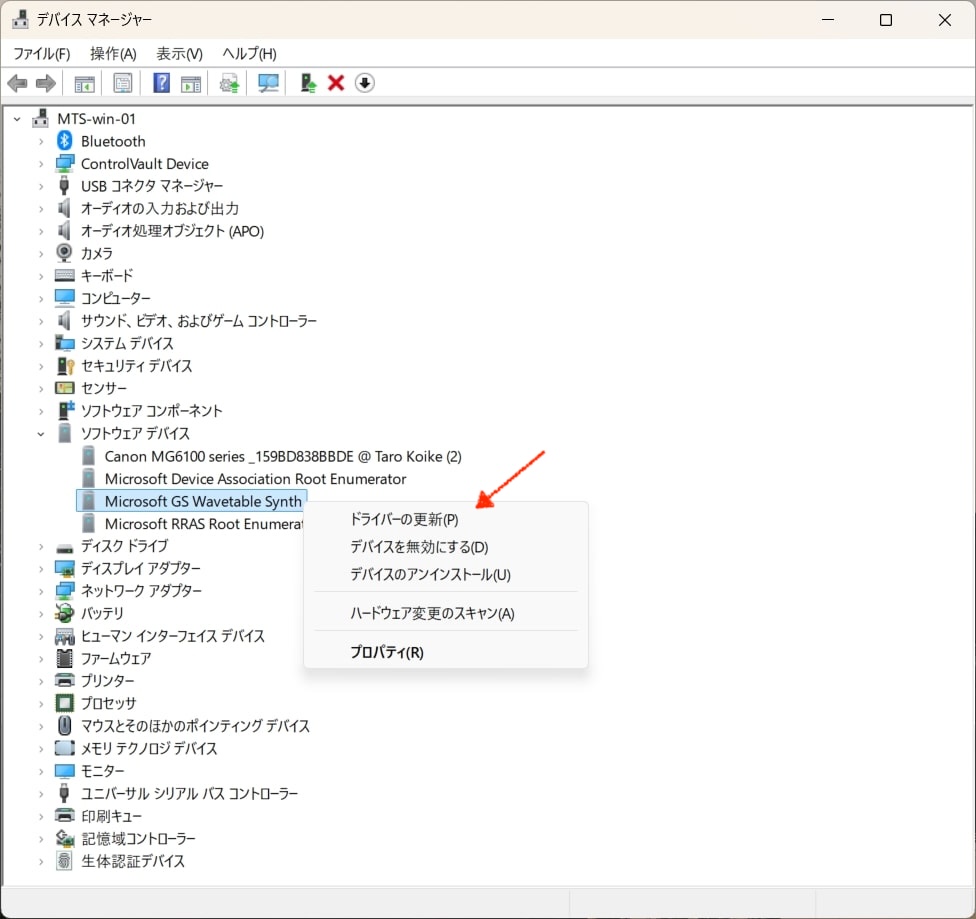
Task: Click the red X uninstall device icon
Action: click(336, 83)
